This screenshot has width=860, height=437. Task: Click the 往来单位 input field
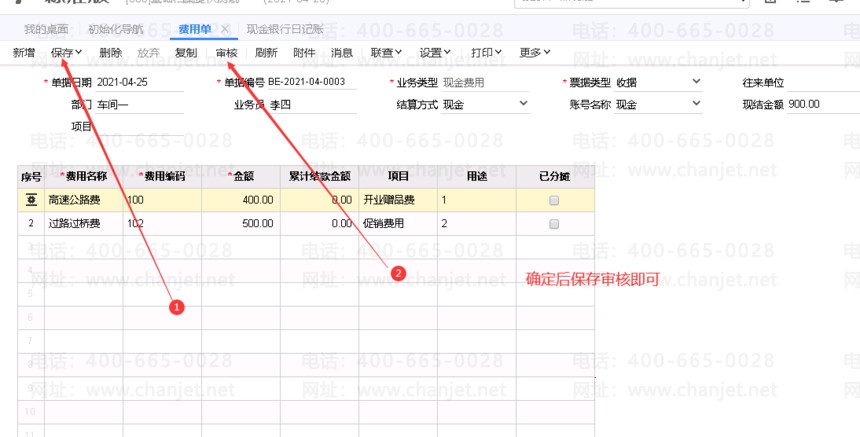(x=823, y=82)
